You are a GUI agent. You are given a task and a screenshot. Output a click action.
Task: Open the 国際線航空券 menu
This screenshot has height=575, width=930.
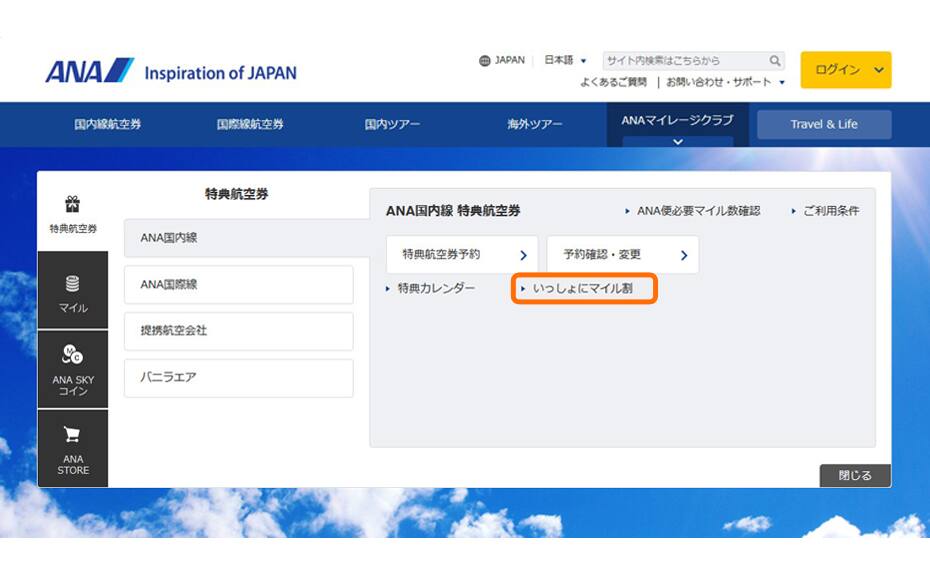point(250,125)
